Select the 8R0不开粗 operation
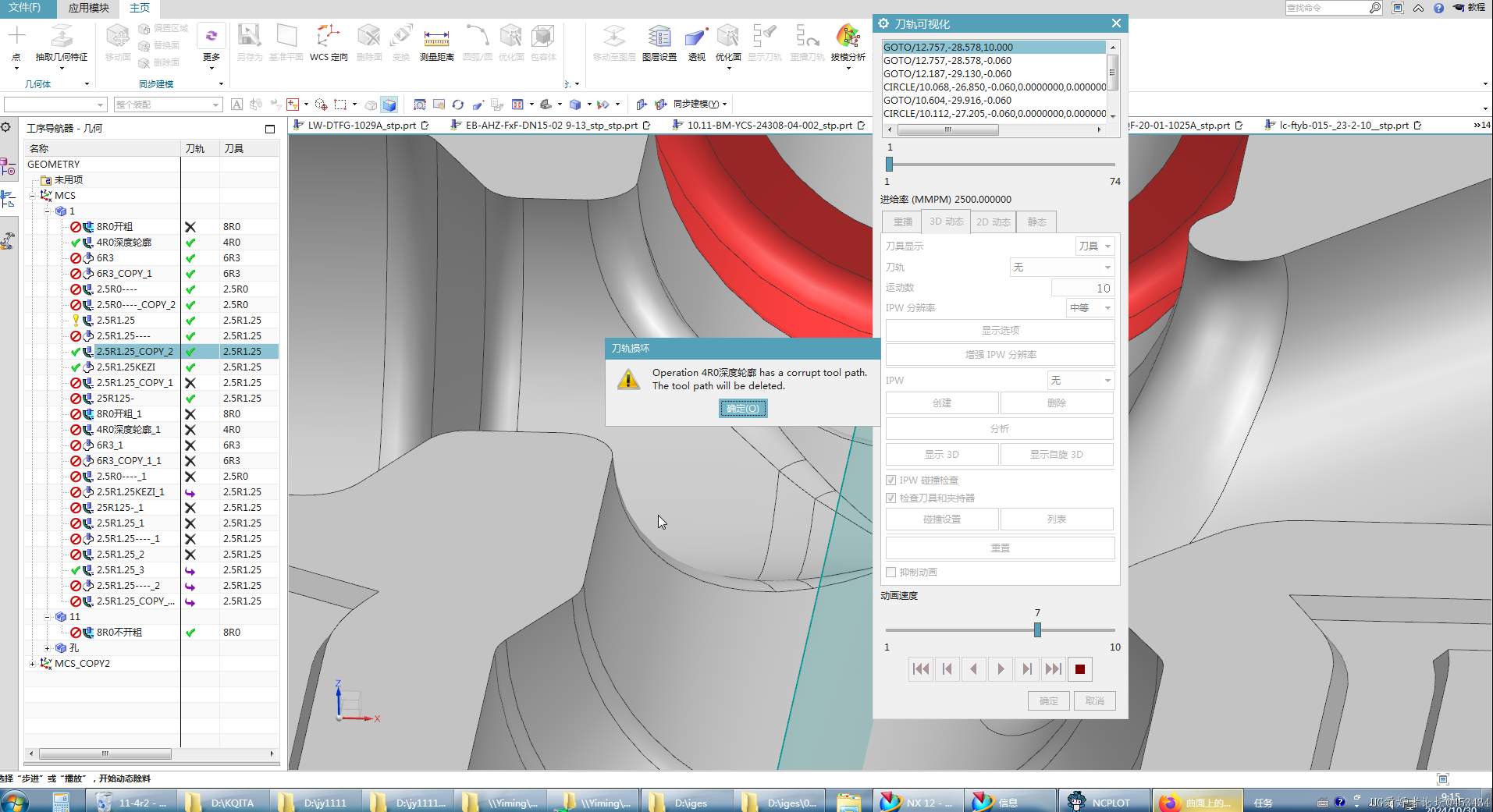The image size is (1493, 812). click(x=119, y=633)
